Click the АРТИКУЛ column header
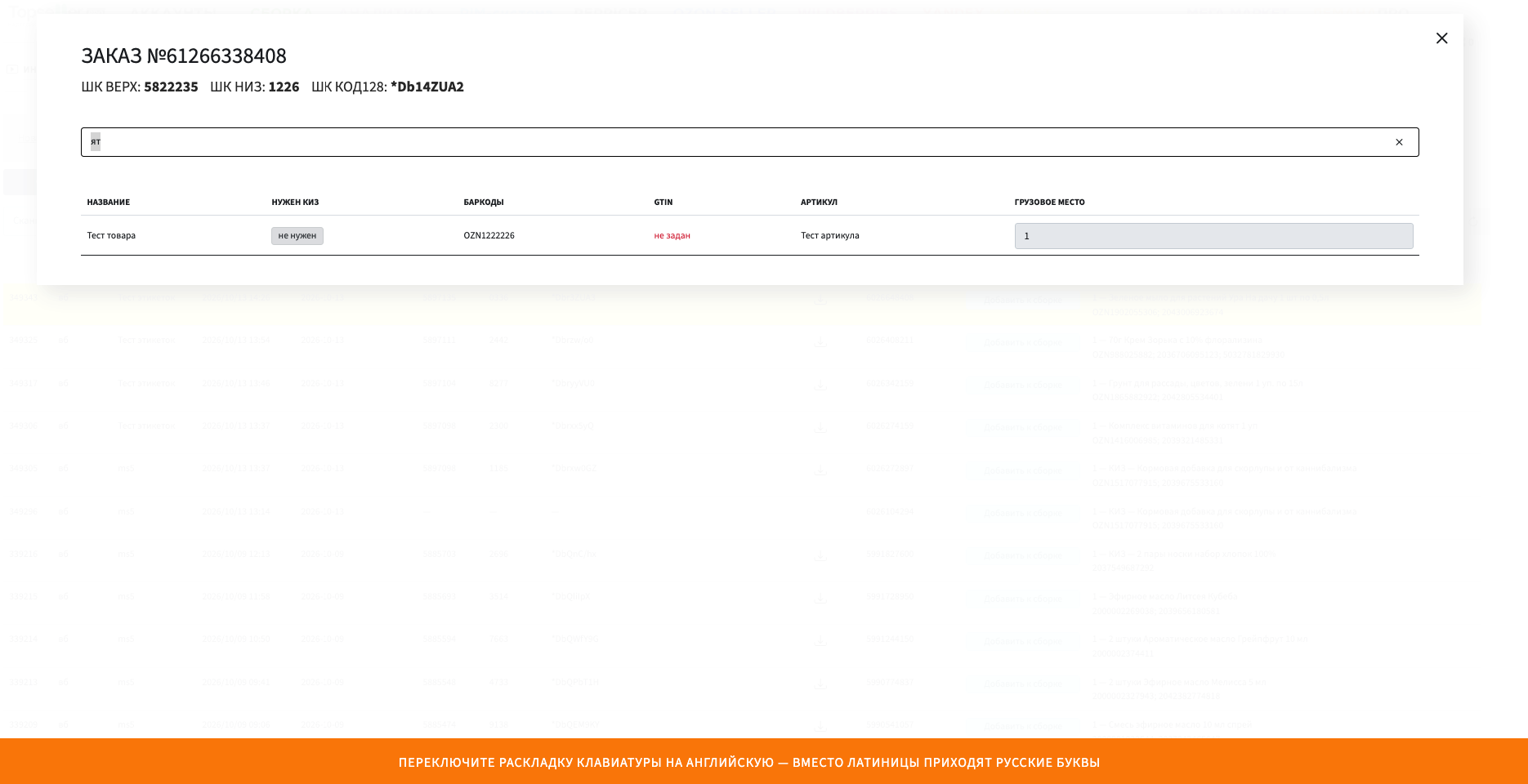Screen dimensions: 1528x784 pyautogui.click(x=819, y=202)
